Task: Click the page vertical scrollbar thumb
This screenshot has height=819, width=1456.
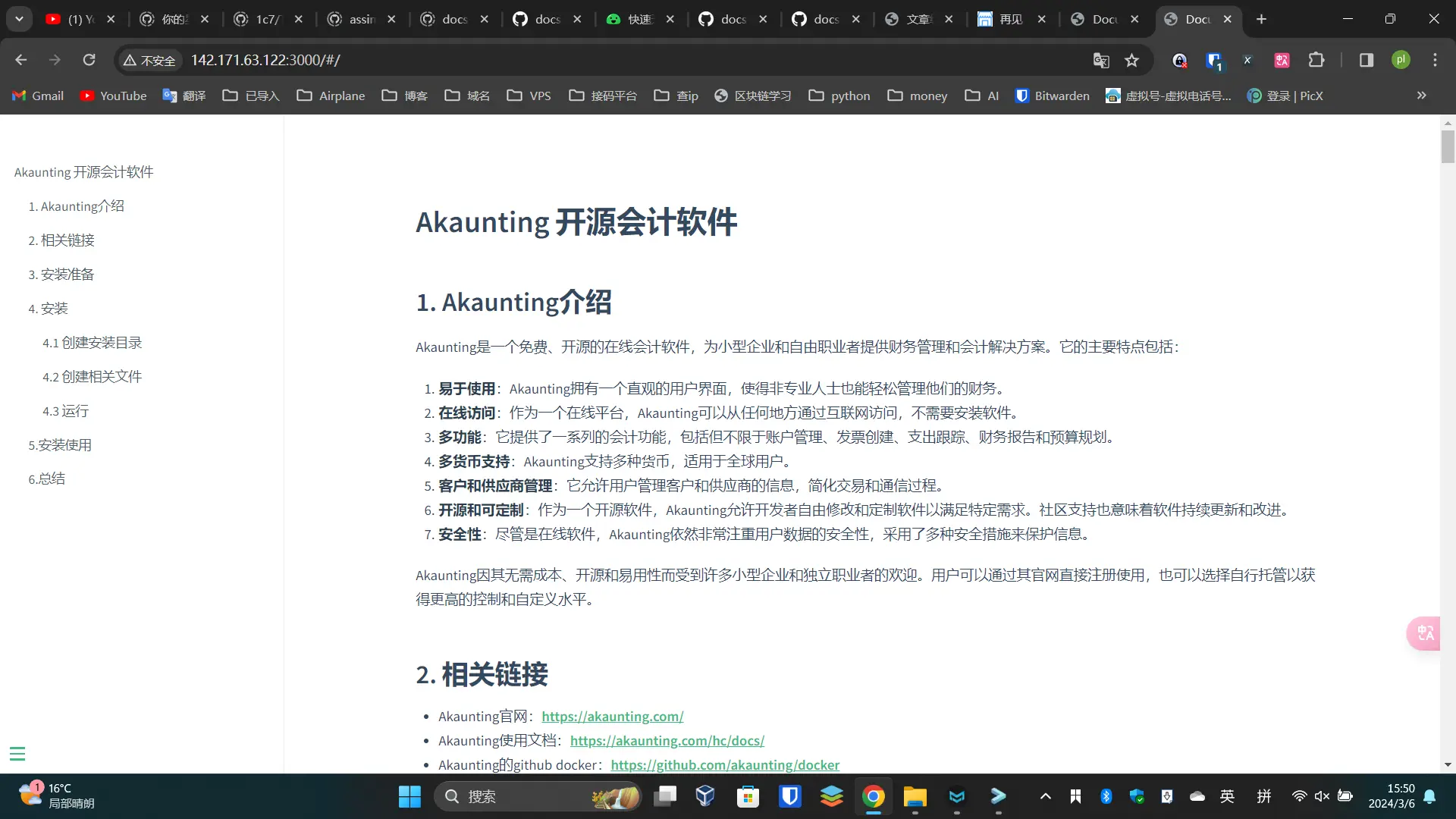Action: [1448, 146]
